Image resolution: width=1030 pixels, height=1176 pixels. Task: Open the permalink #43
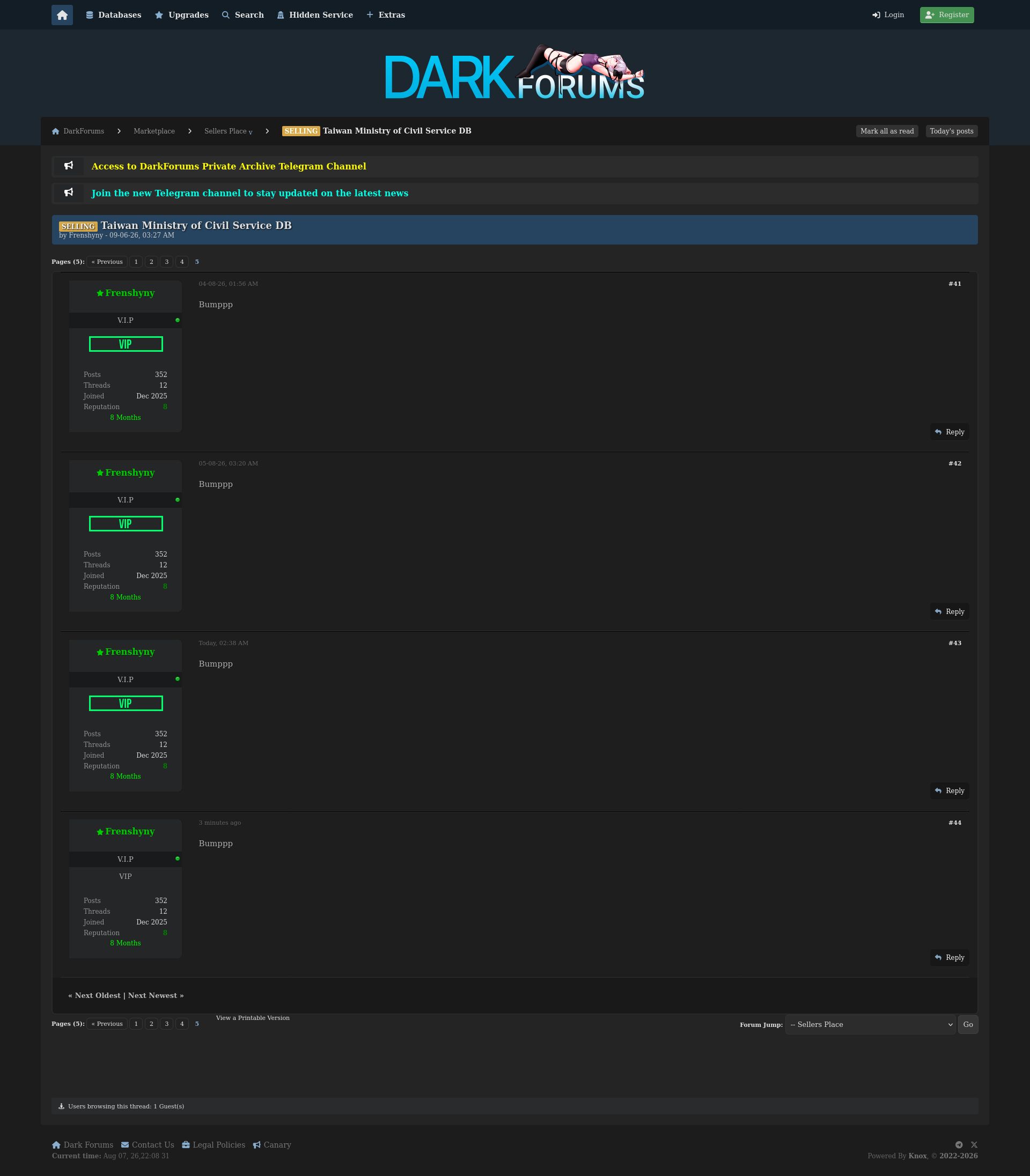tap(955, 644)
